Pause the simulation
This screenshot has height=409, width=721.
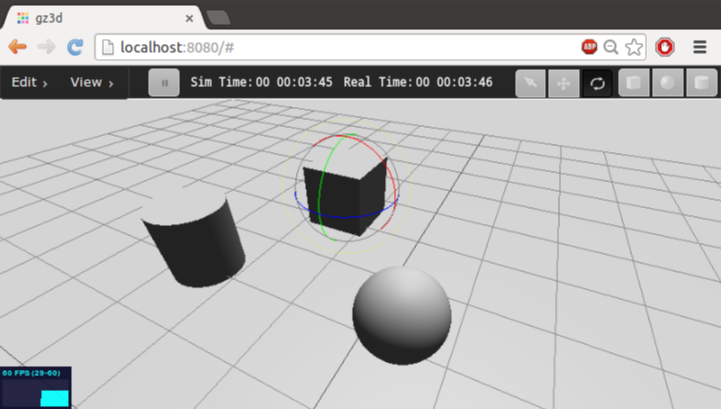pyautogui.click(x=164, y=83)
